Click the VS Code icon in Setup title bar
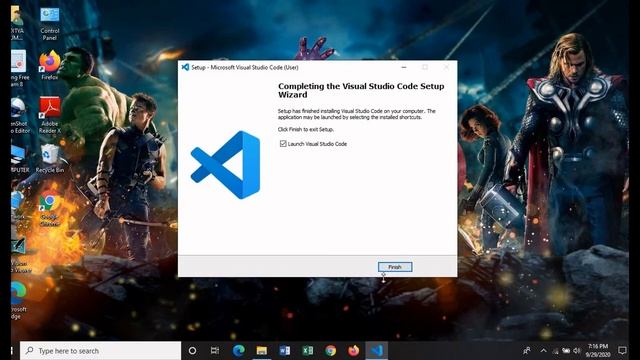The height and width of the screenshot is (360, 640). pyautogui.click(x=185, y=67)
